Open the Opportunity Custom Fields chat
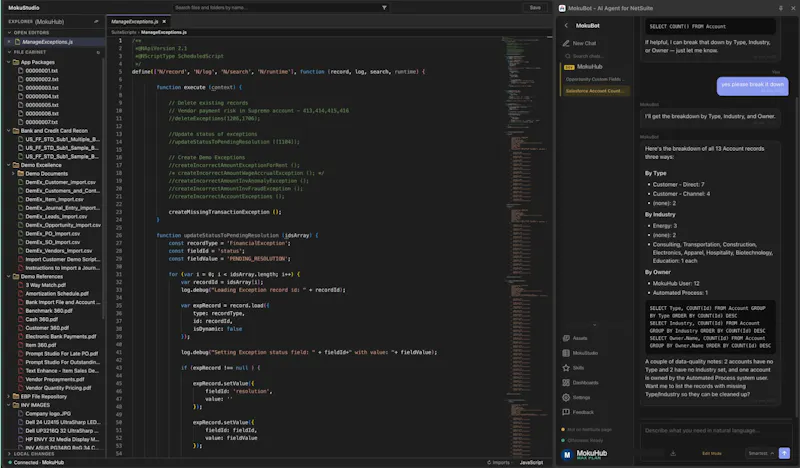This screenshot has width=800, height=468. tap(594, 79)
